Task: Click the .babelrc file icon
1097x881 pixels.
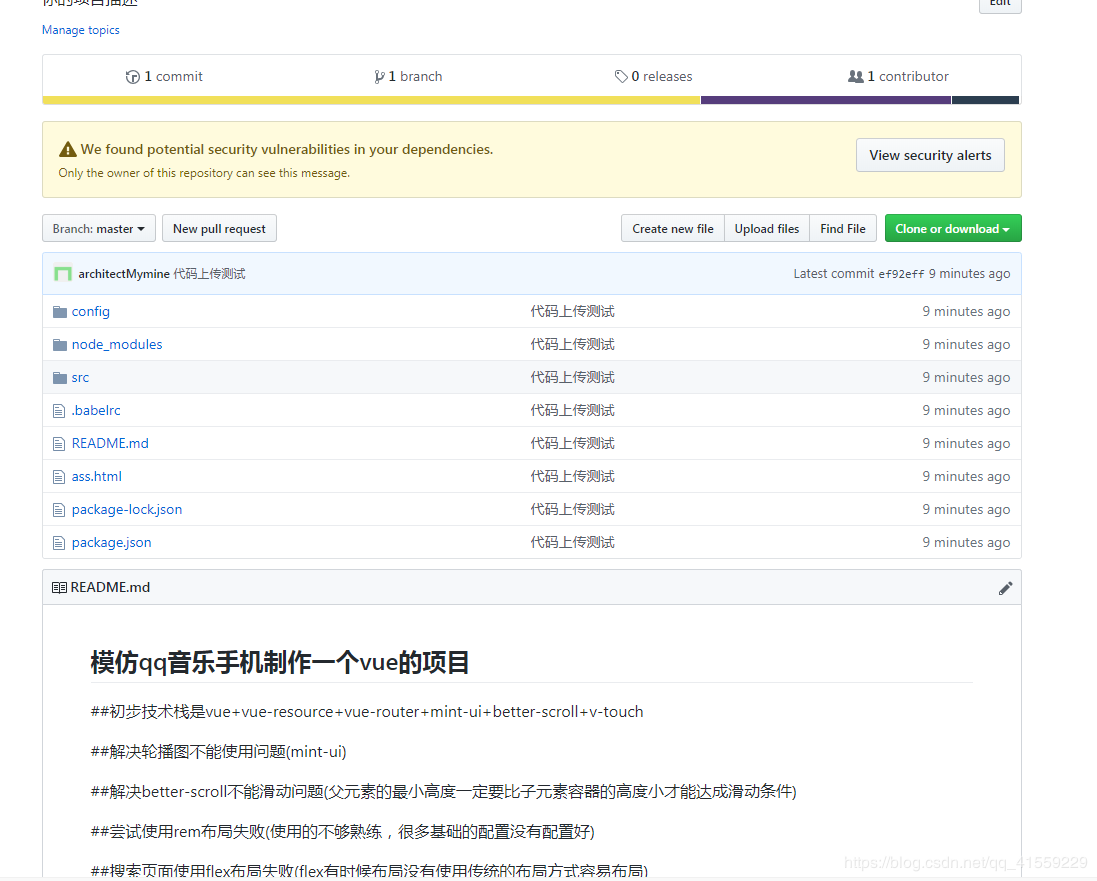Action: [x=59, y=411]
